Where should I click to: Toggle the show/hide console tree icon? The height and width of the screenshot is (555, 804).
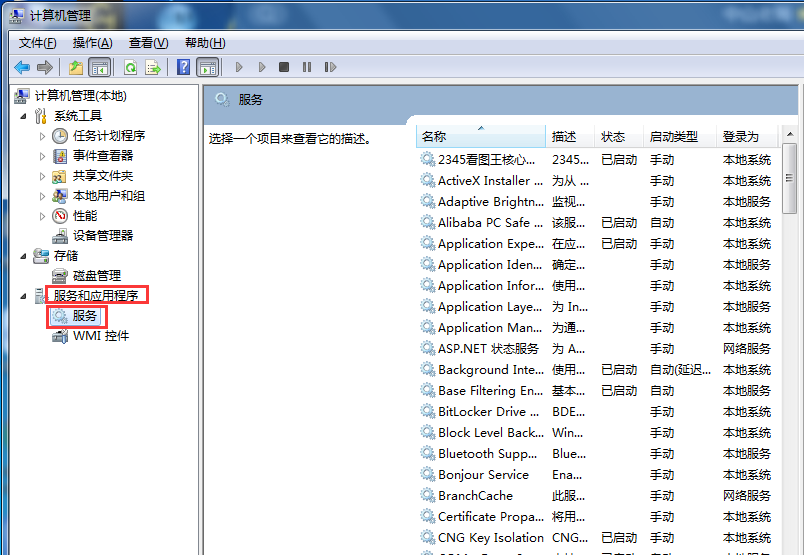(100, 67)
